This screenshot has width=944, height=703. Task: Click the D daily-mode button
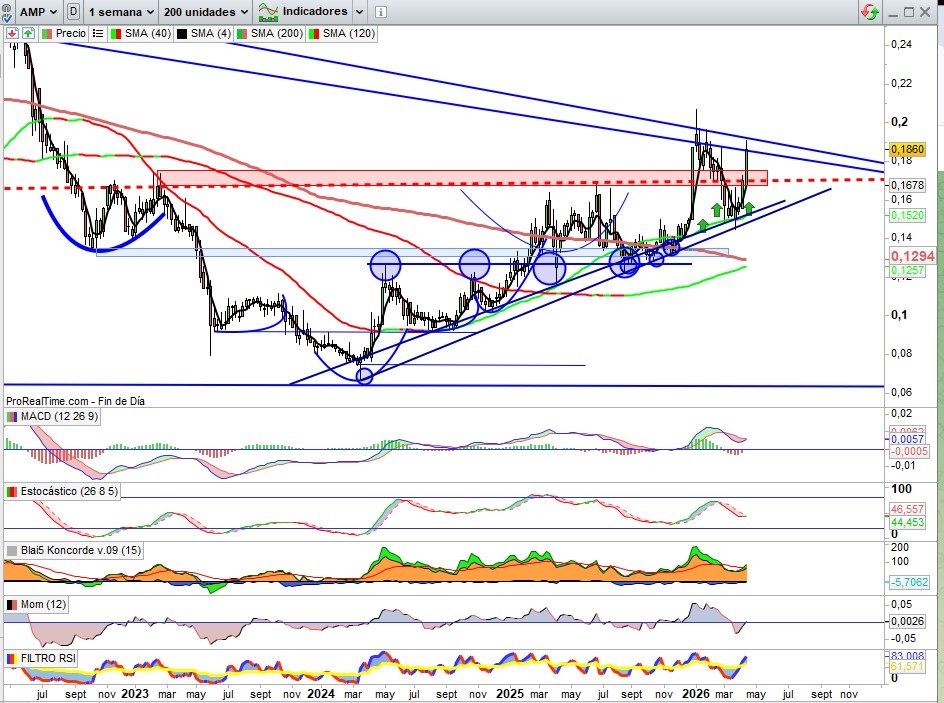pyautogui.click(x=73, y=11)
